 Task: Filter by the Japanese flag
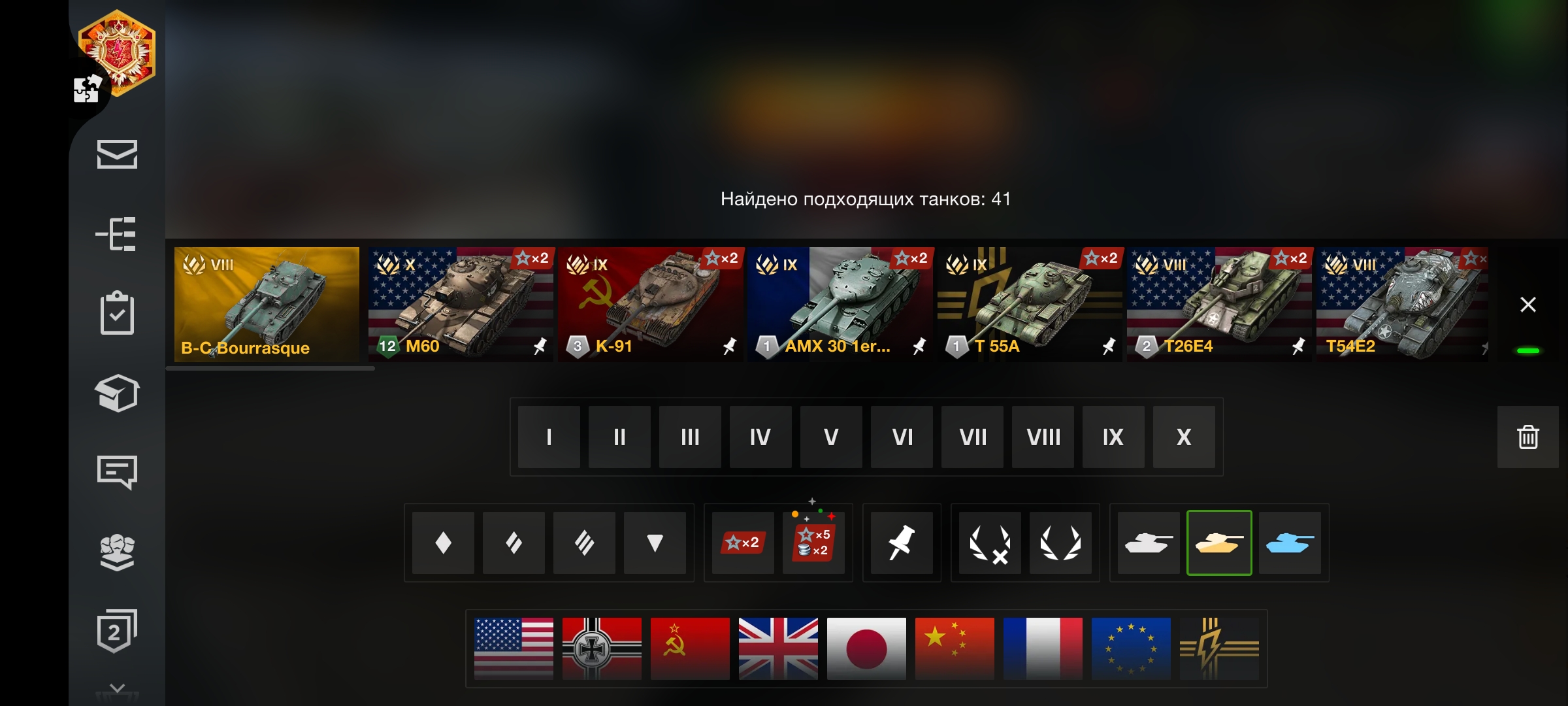(x=866, y=648)
